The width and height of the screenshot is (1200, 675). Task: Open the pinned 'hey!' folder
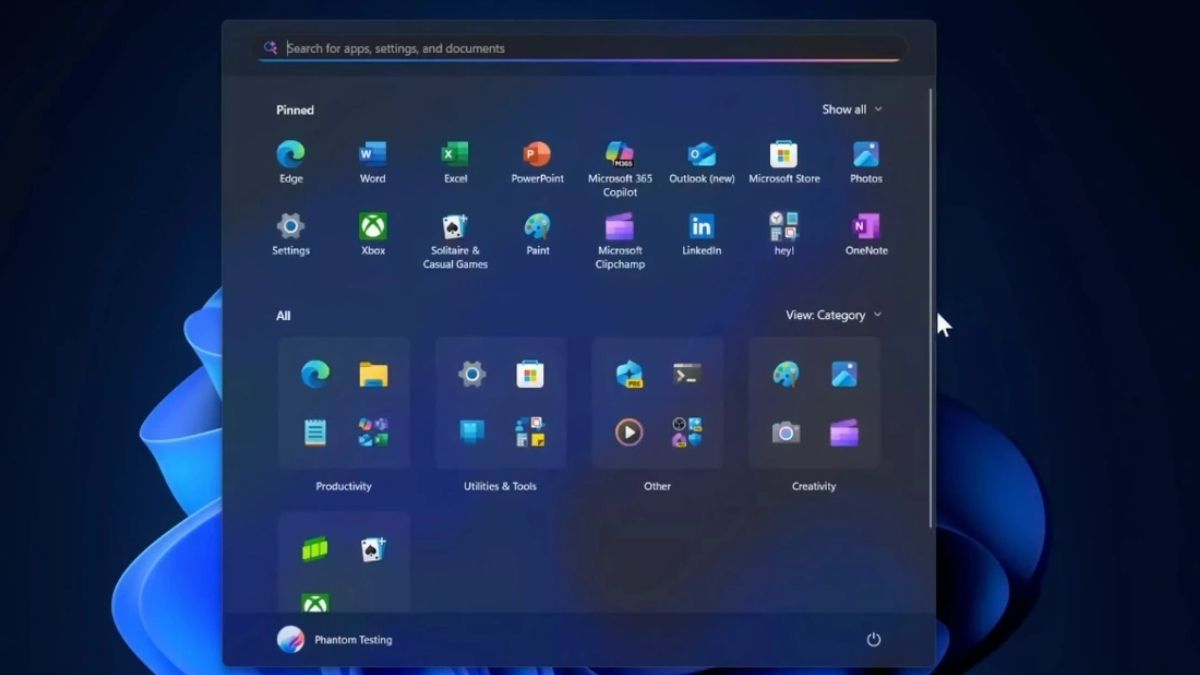pos(784,234)
